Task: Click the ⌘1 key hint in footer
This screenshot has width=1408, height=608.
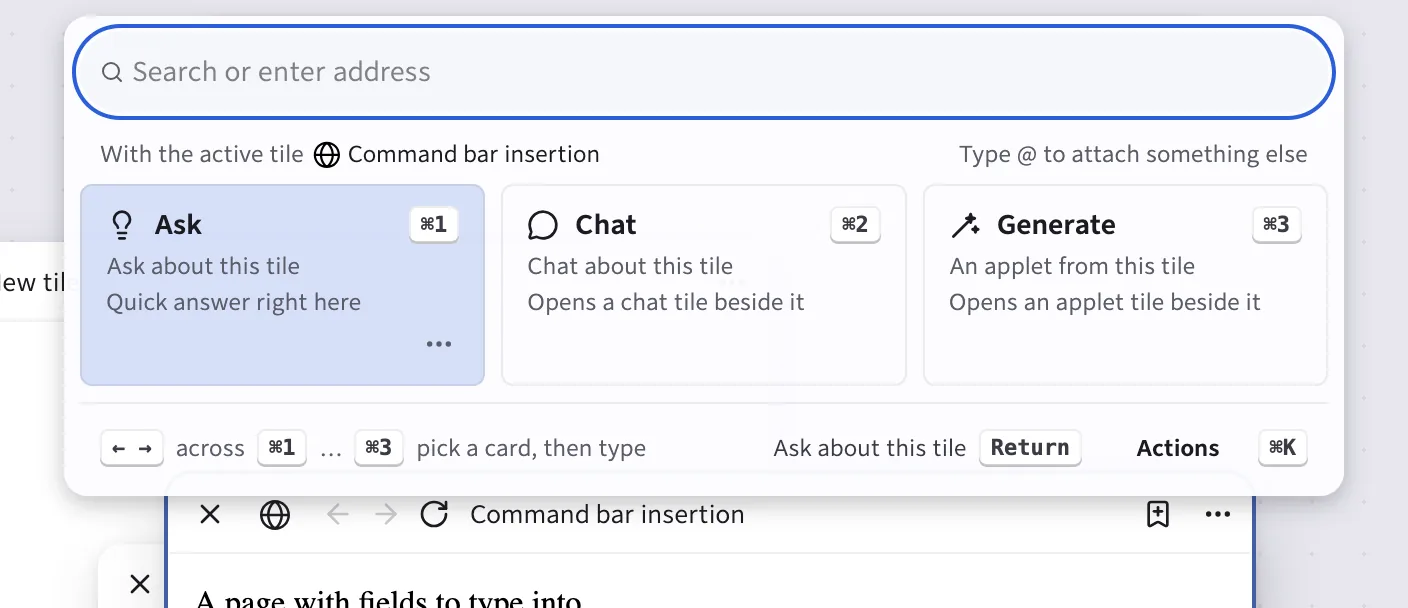Action: tap(282, 448)
